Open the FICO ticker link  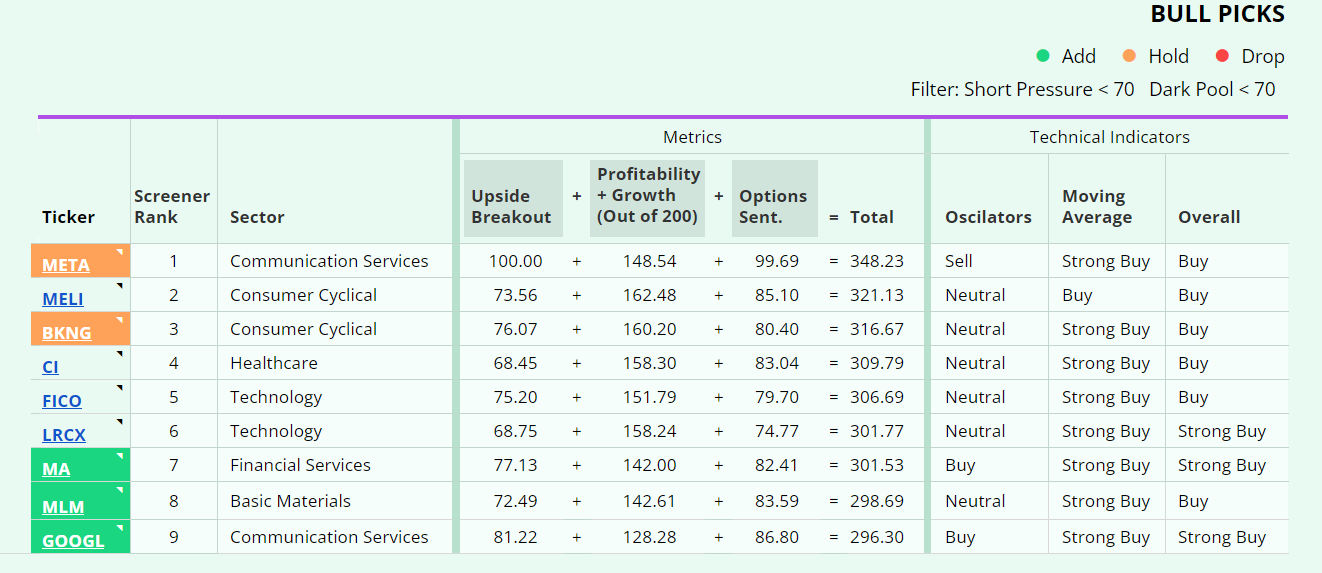coord(62,401)
